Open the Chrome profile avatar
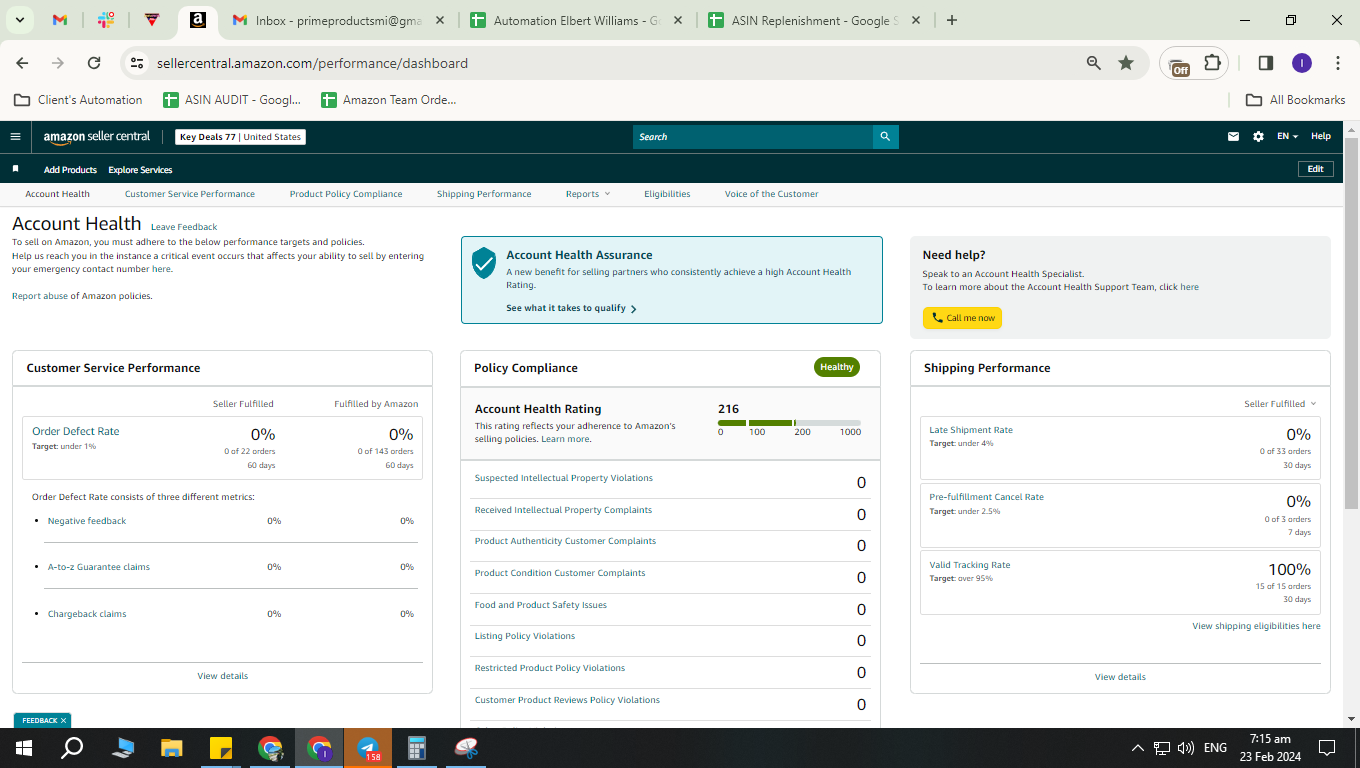The image size is (1360, 768). point(1301,63)
